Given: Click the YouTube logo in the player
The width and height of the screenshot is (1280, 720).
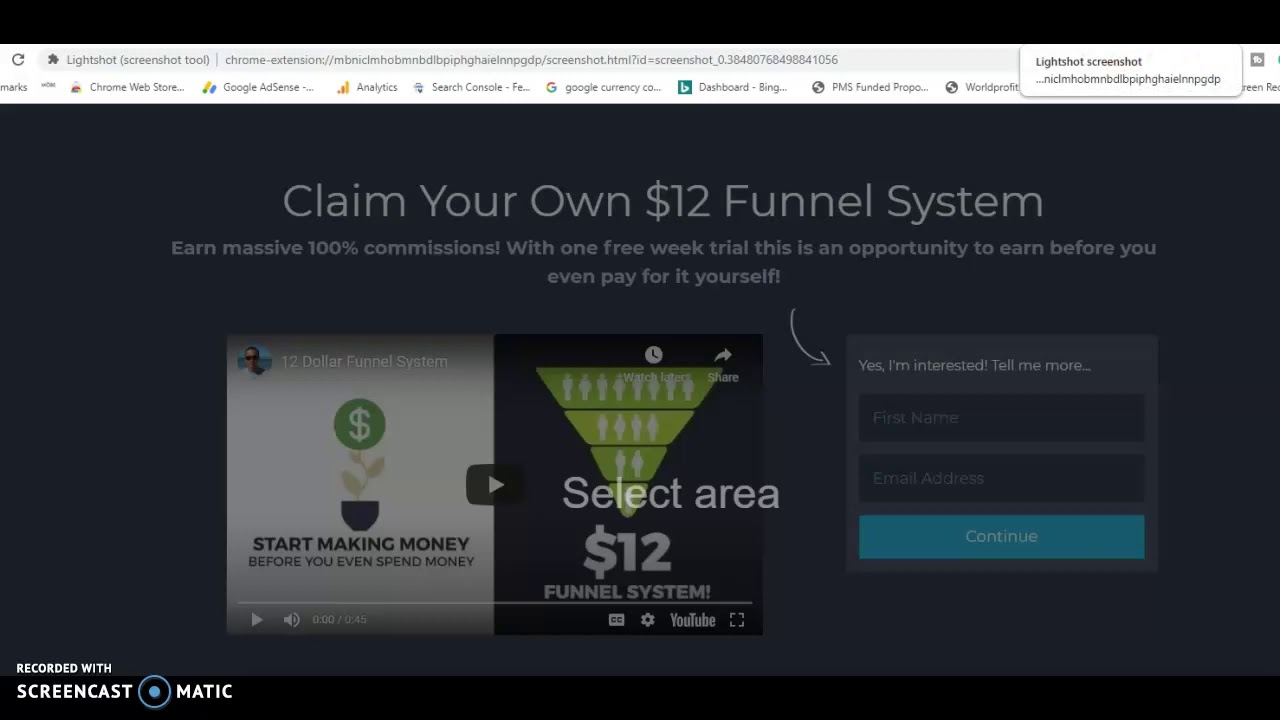Looking at the screenshot, I should pos(693,620).
